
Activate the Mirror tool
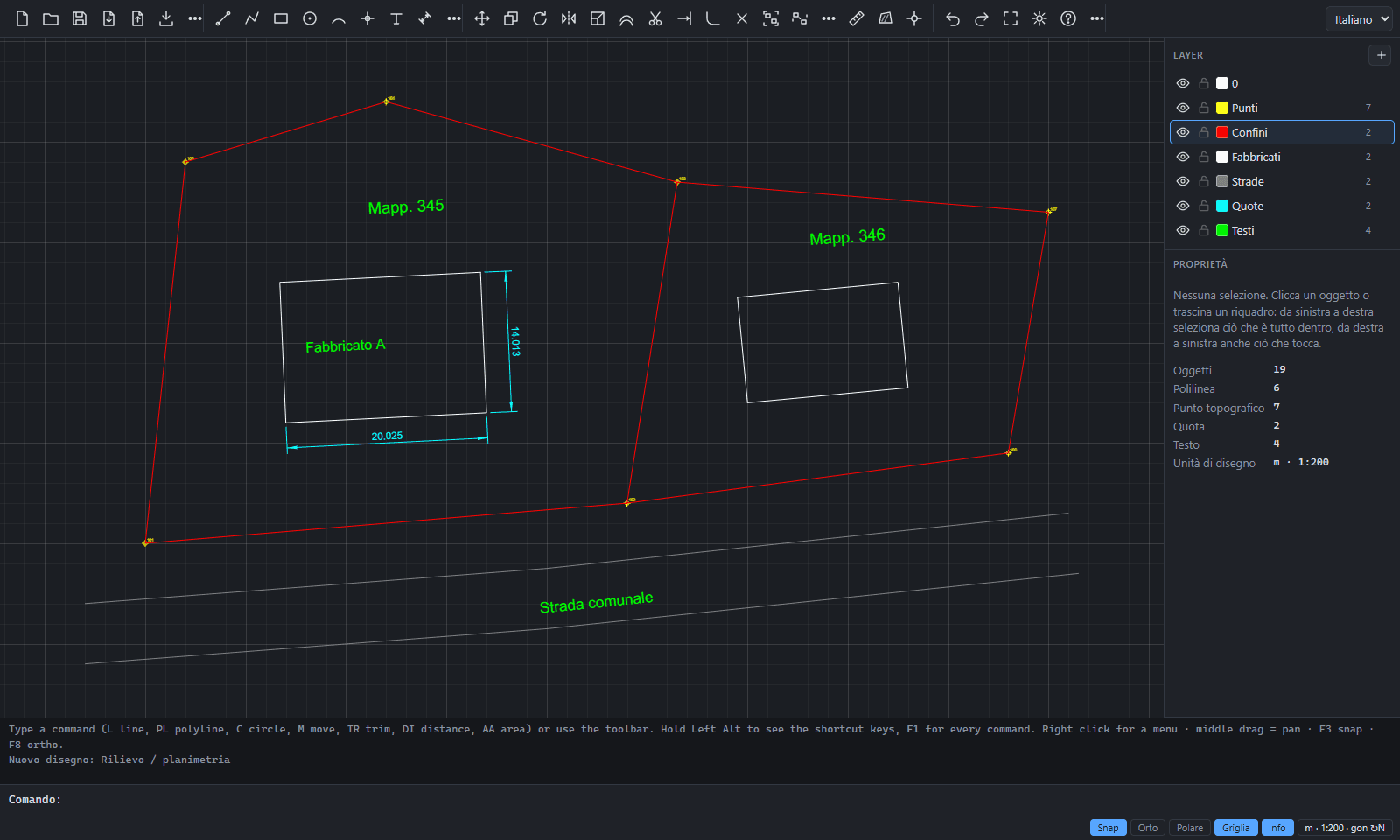click(x=569, y=18)
